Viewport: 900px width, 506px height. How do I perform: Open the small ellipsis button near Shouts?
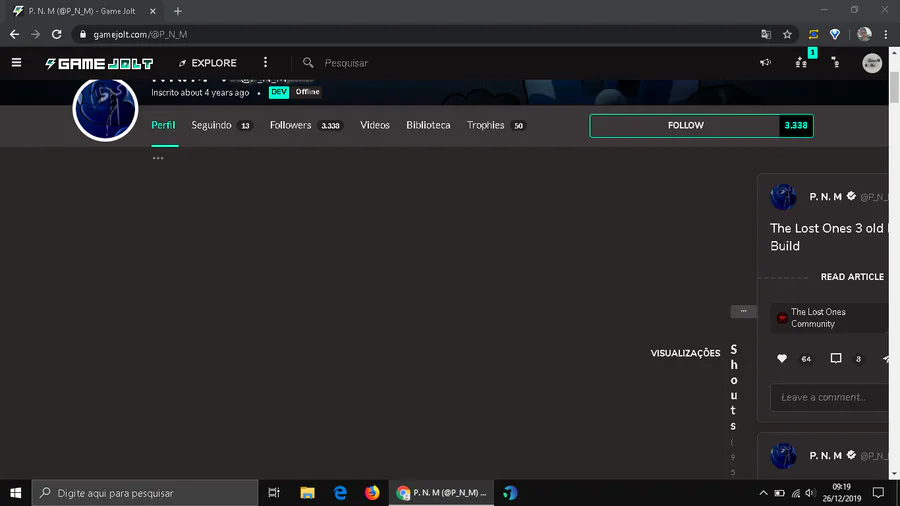[743, 312]
